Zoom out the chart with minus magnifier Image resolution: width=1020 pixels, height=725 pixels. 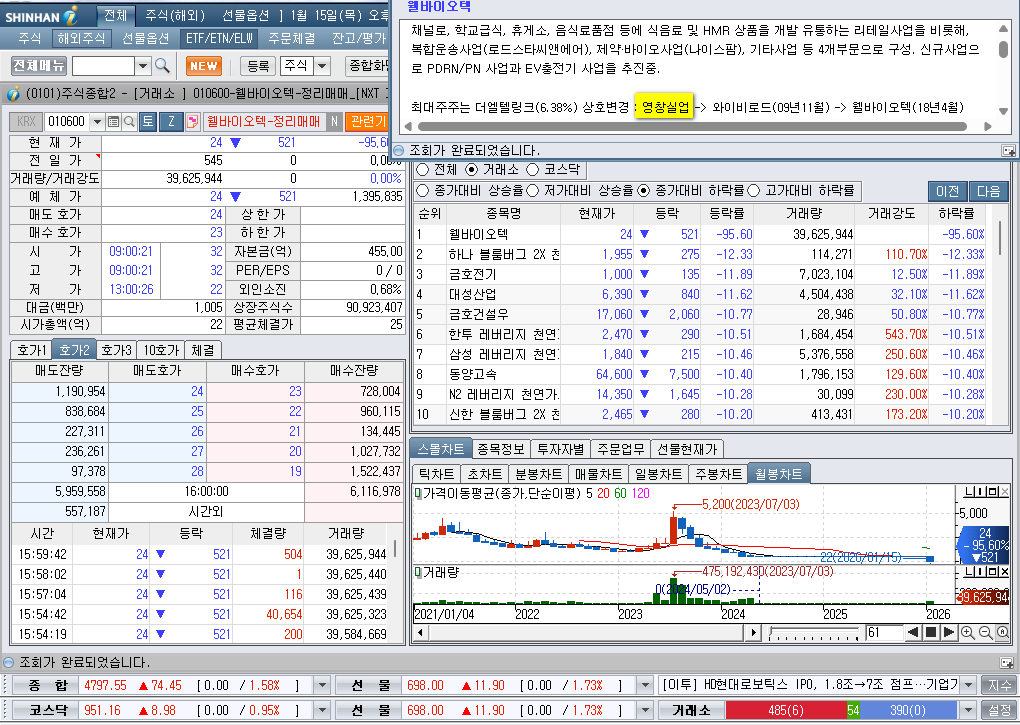986,632
